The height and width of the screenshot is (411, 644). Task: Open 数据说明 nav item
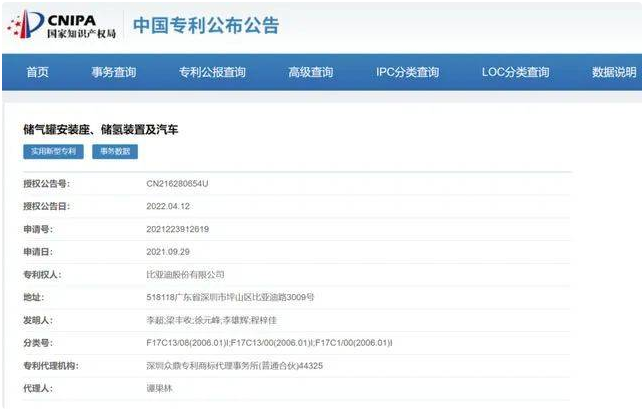click(614, 72)
